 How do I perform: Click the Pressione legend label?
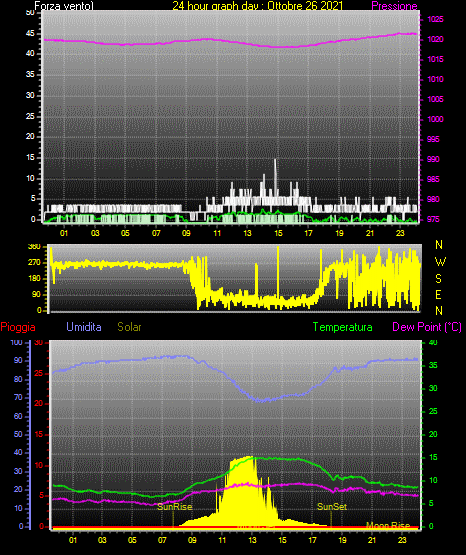(394, 6)
